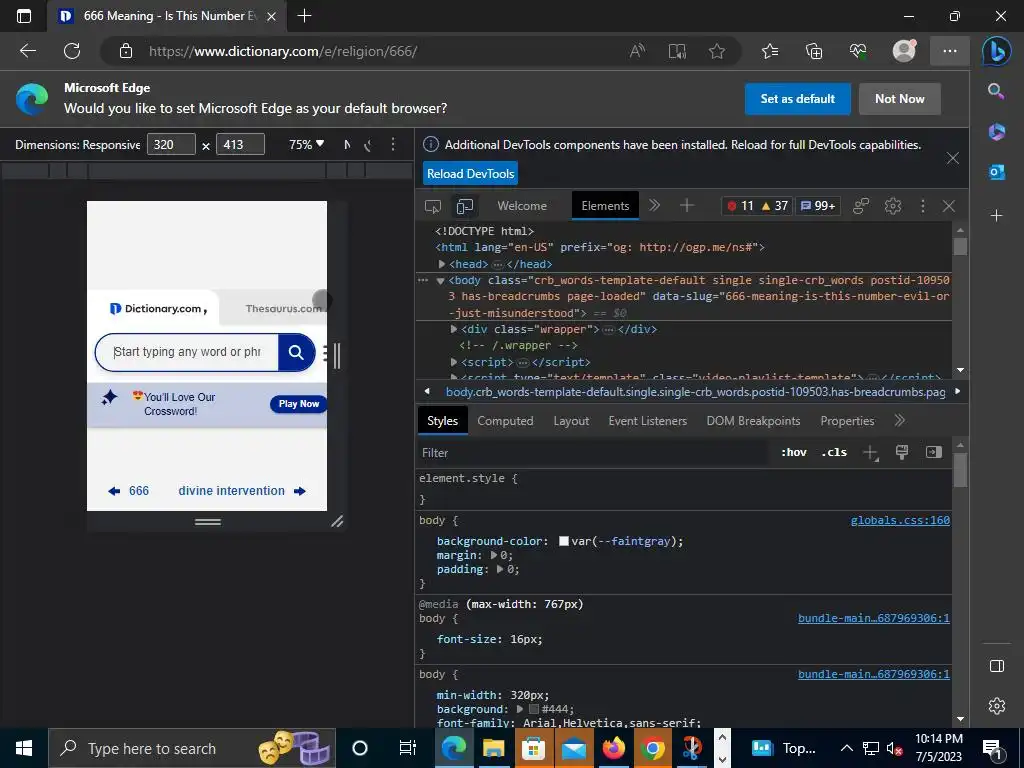1024x768 pixels.
Task: Toggle rendering emulation paintbrush icon
Action: pos(902,452)
